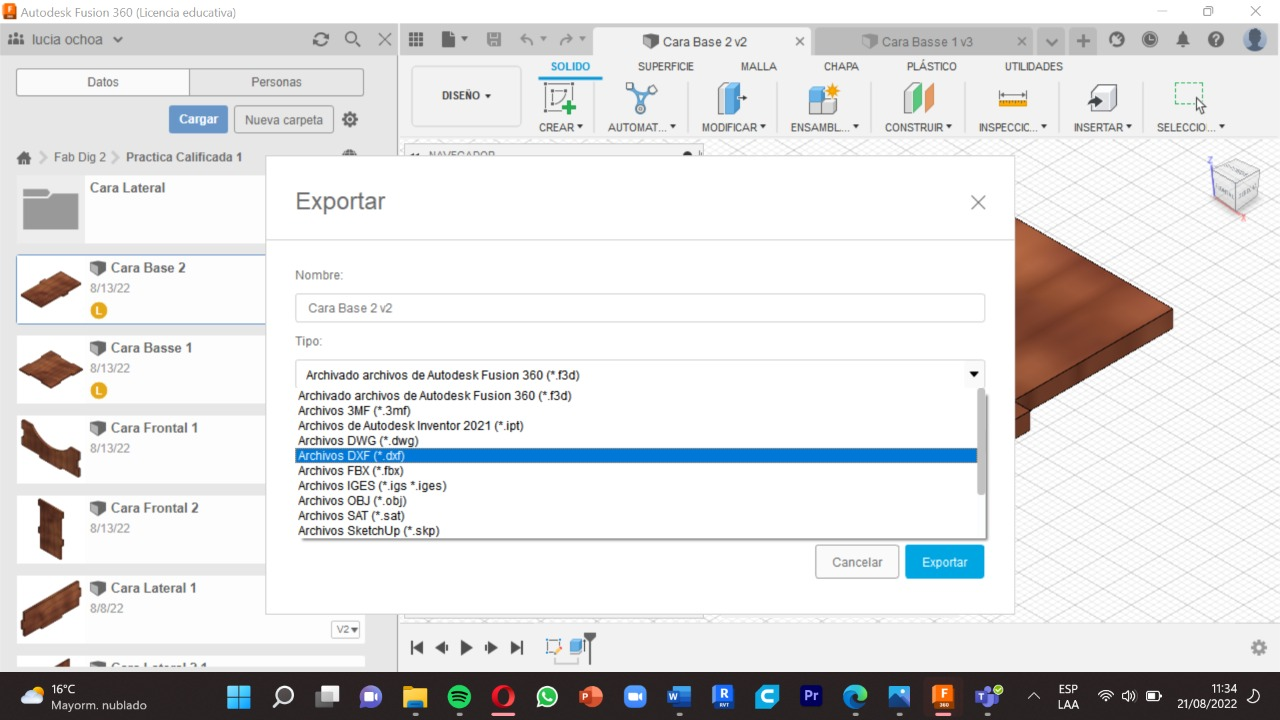Click the Ensamblar new component icon
1280x720 pixels.
tap(824, 98)
